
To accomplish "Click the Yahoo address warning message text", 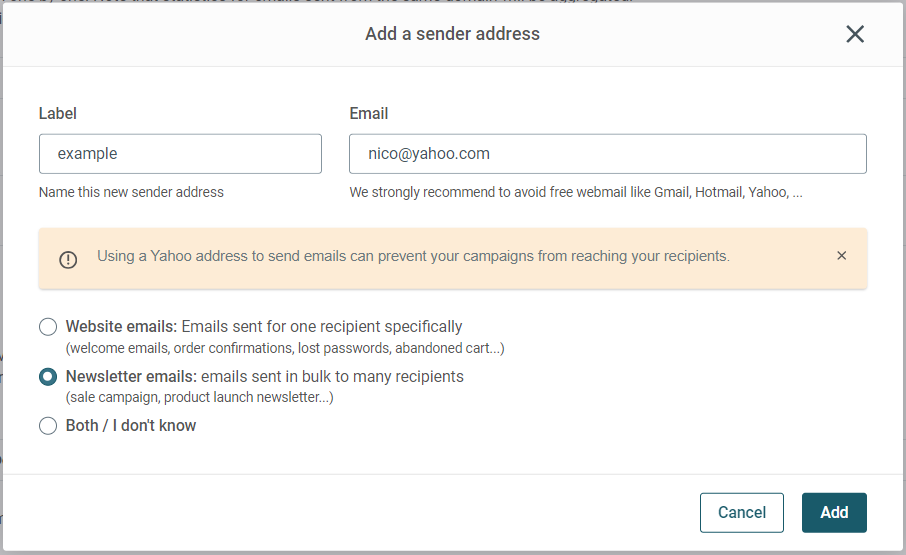I will point(413,256).
